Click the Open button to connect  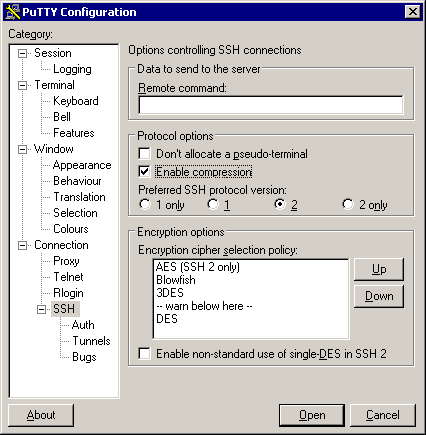[x=312, y=415]
